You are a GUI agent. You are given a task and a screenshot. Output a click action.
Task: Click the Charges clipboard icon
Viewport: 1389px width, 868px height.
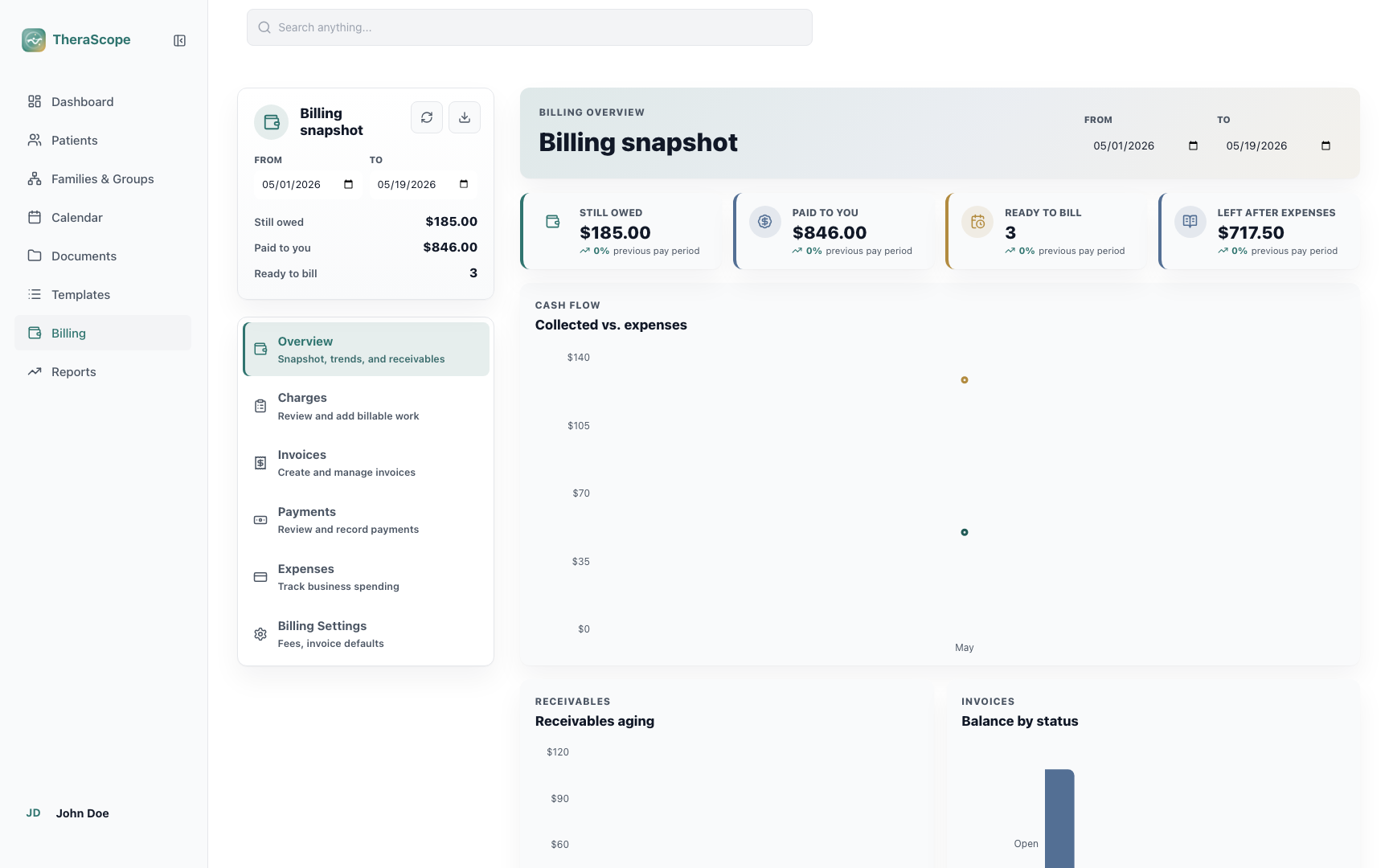tap(260, 406)
